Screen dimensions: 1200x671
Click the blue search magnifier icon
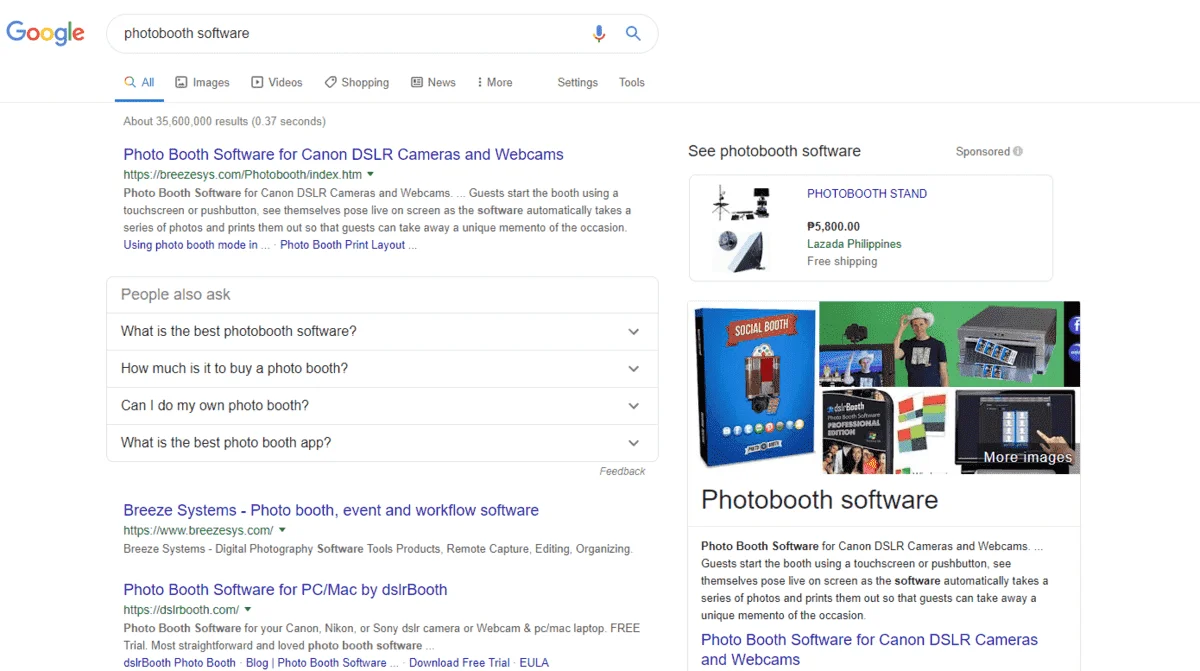pos(633,33)
